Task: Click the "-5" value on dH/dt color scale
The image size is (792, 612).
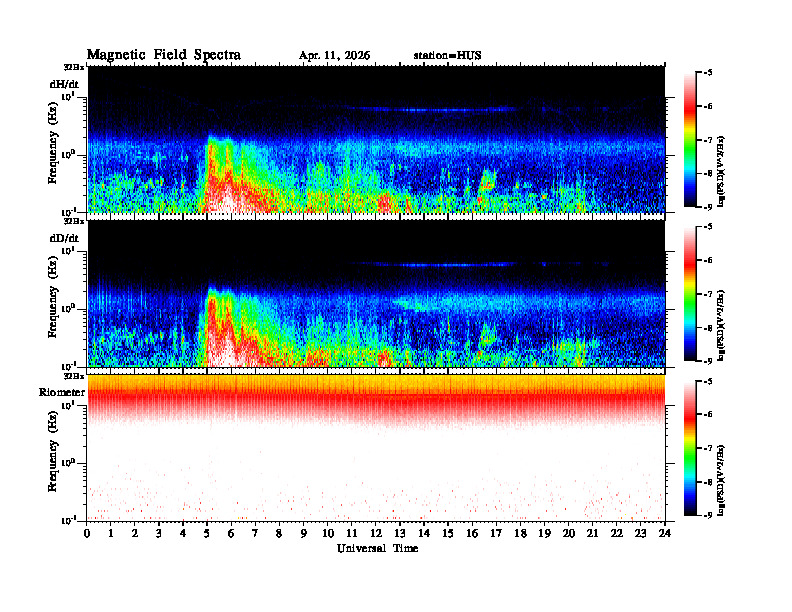Action: tap(708, 73)
